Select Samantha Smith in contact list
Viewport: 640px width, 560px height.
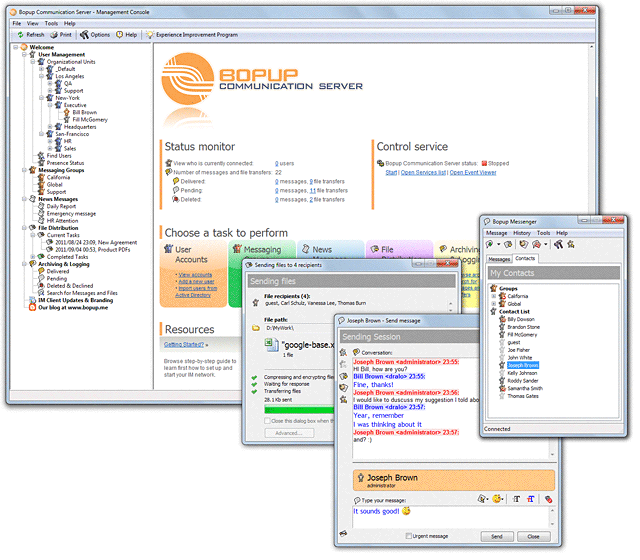click(x=525, y=389)
